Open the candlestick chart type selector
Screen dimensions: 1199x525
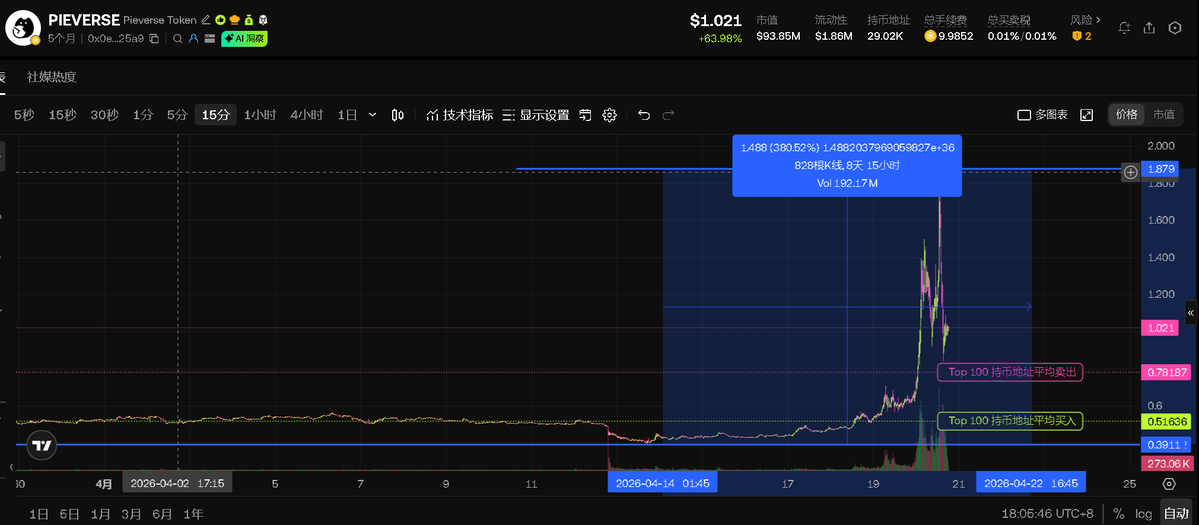click(x=397, y=115)
